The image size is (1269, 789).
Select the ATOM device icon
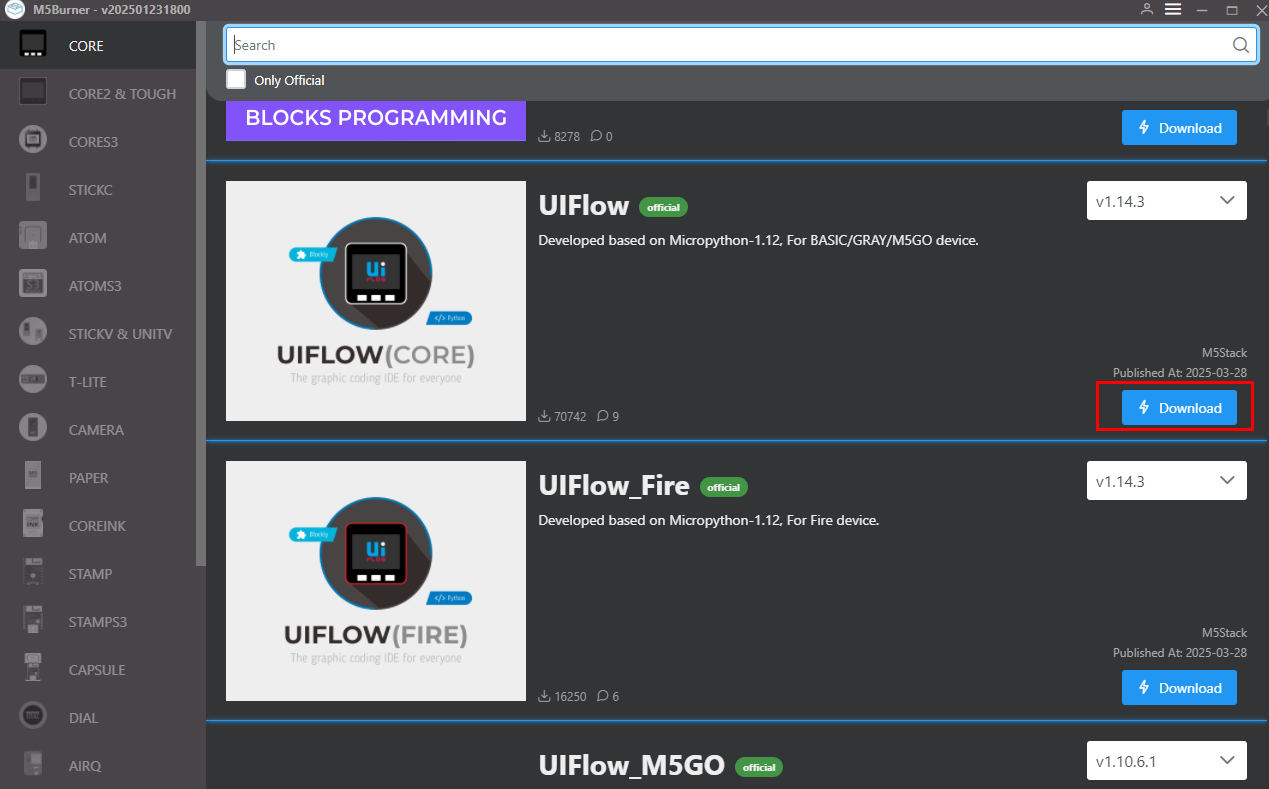[33, 237]
